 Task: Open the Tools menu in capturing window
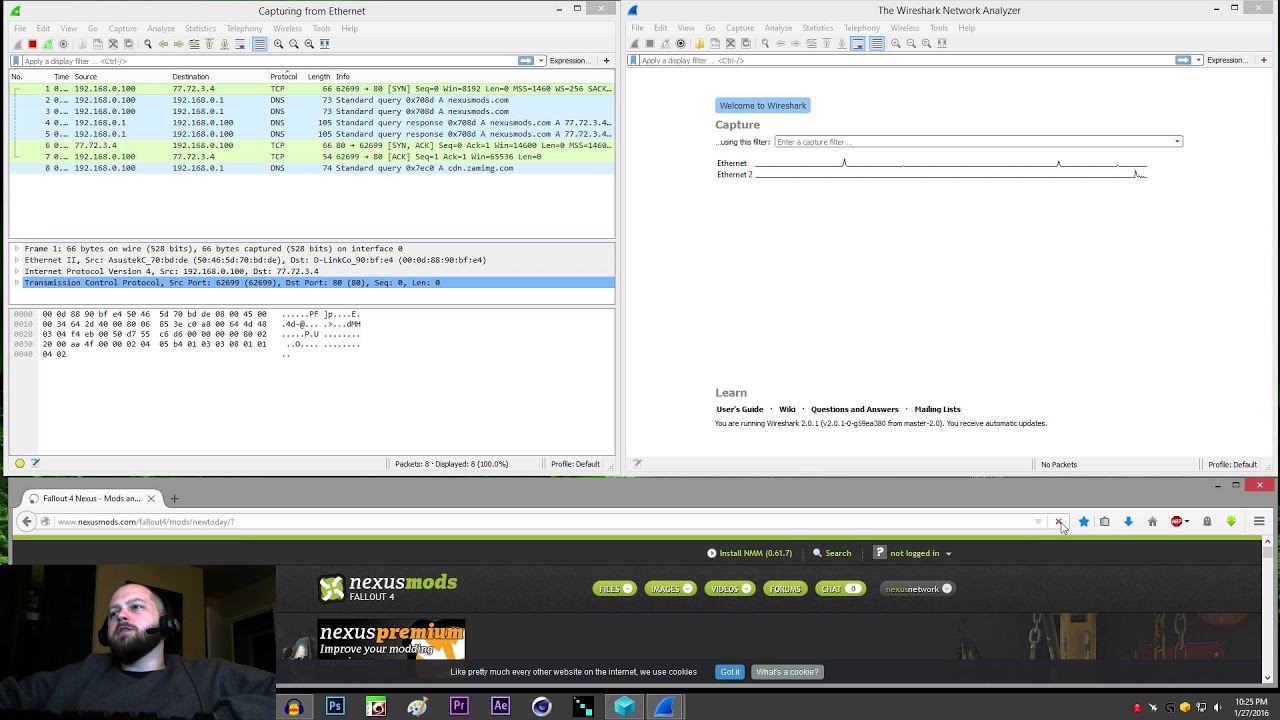(x=321, y=28)
